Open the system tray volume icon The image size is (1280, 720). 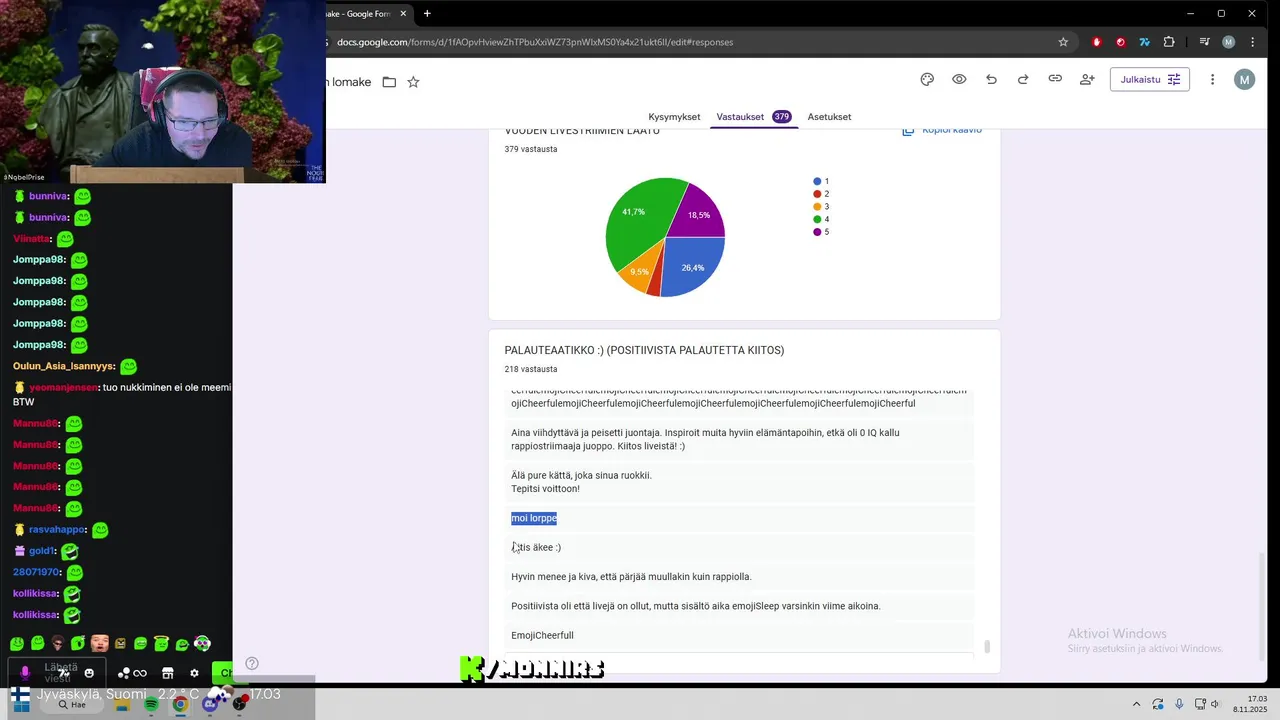[1215, 704]
